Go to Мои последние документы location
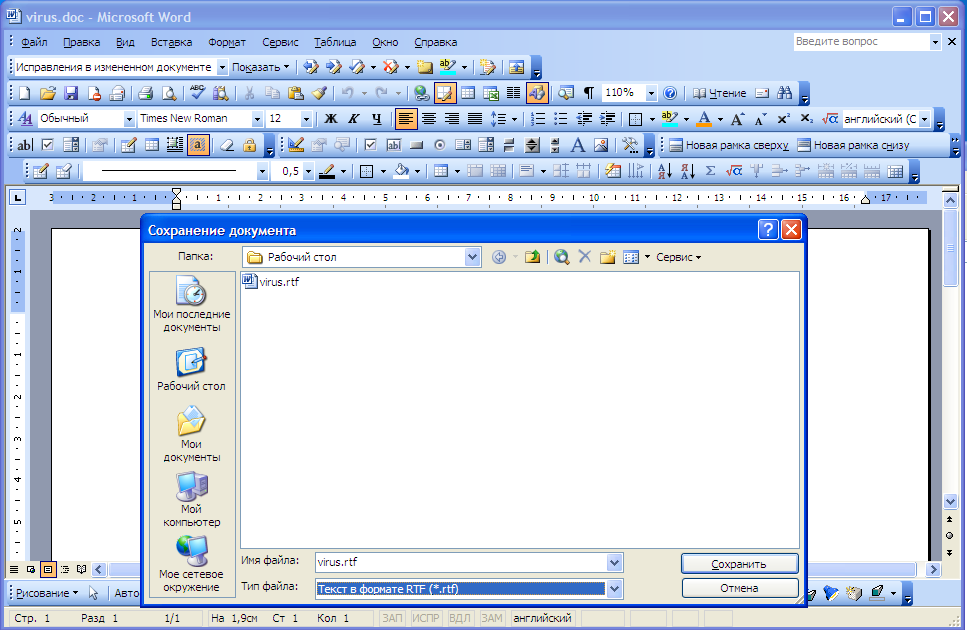The image size is (967, 630). tap(191, 305)
